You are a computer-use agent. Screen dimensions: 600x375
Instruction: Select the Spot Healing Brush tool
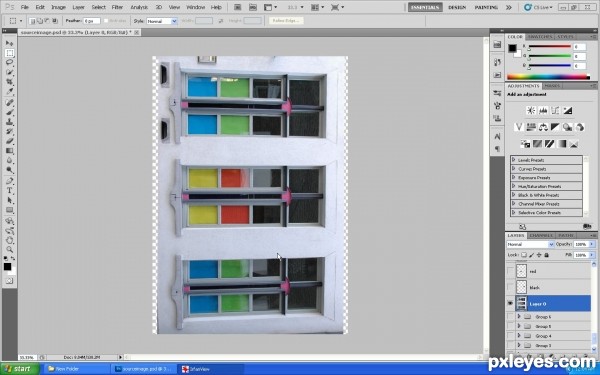[10, 103]
